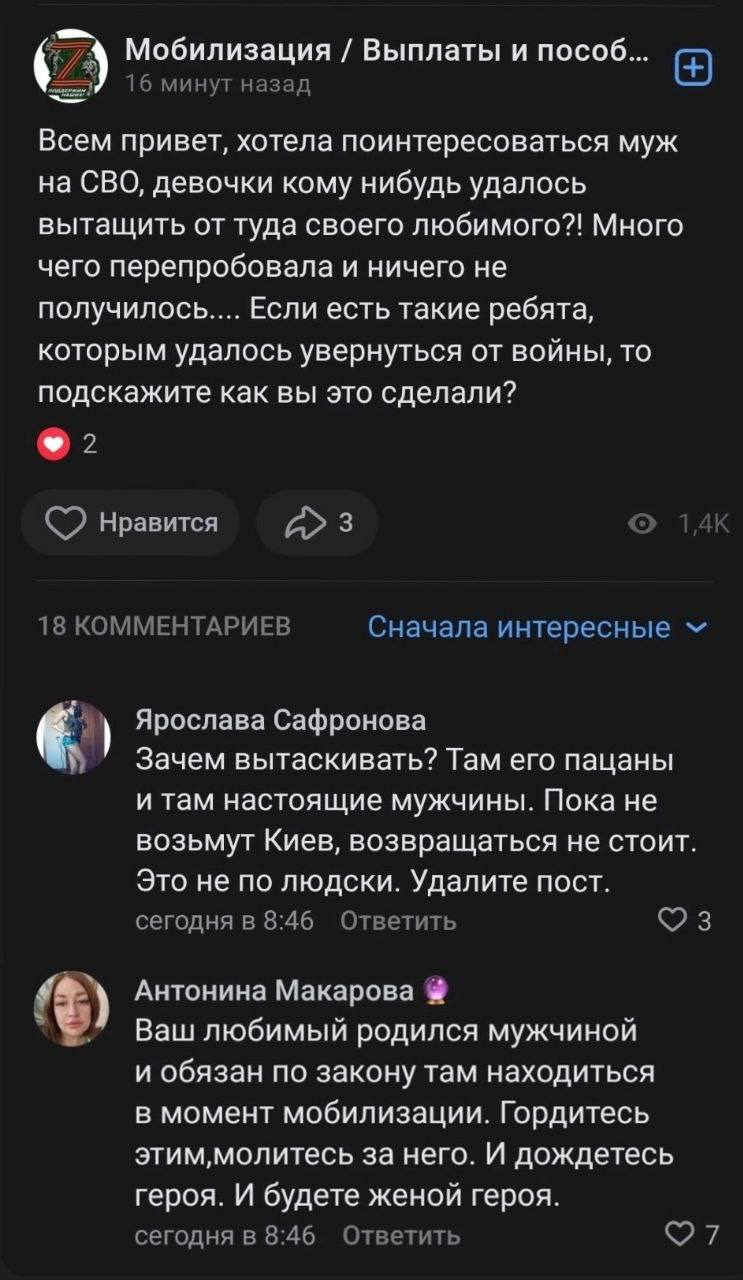Like Антонина Макарова's comment

[685, 1236]
